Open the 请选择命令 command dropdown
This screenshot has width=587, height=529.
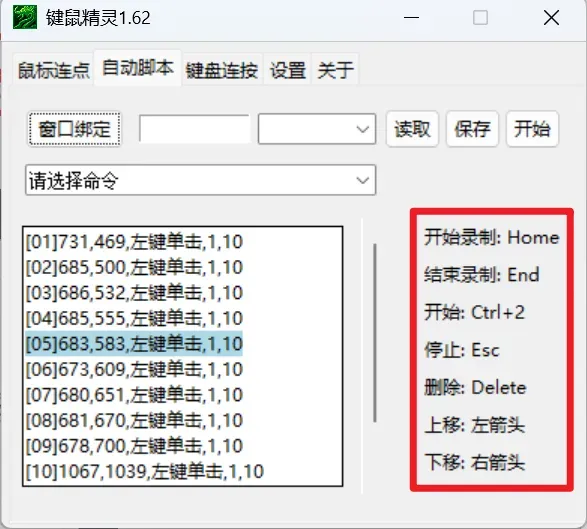(200, 180)
